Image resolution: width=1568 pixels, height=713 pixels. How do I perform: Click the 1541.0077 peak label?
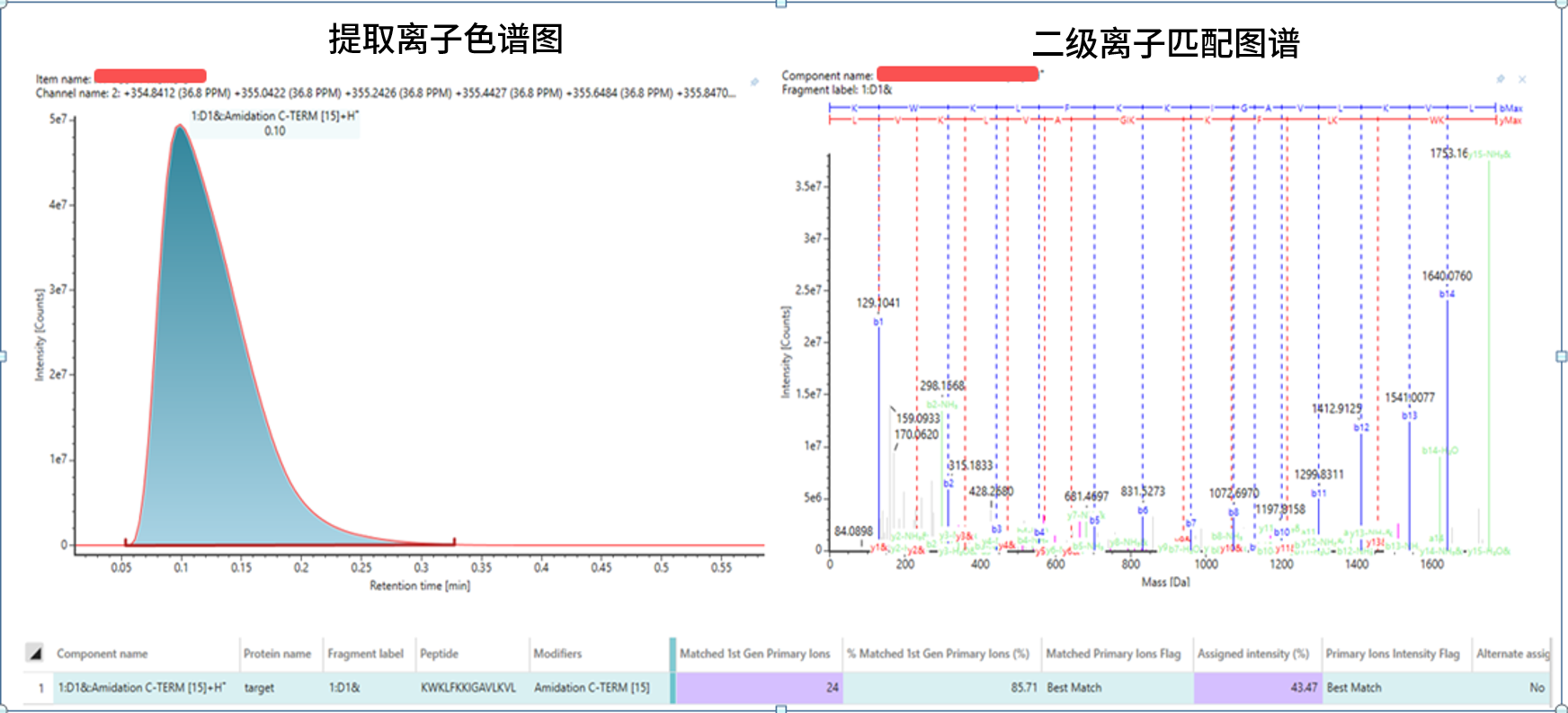pyautogui.click(x=1410, y=397)
